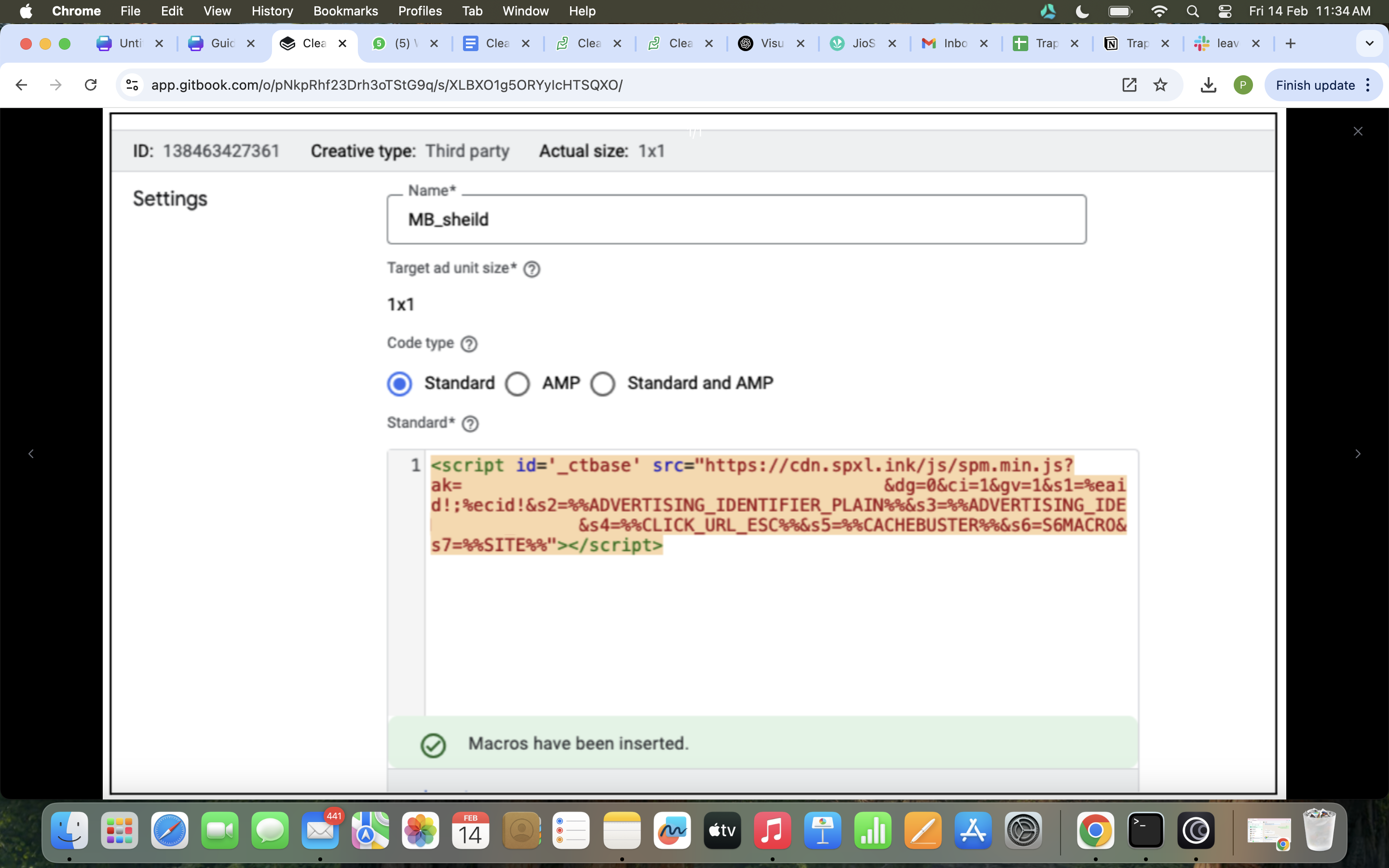The image size is (1389, 868).
Task: Open the History menu
Action: click(272, 11)
